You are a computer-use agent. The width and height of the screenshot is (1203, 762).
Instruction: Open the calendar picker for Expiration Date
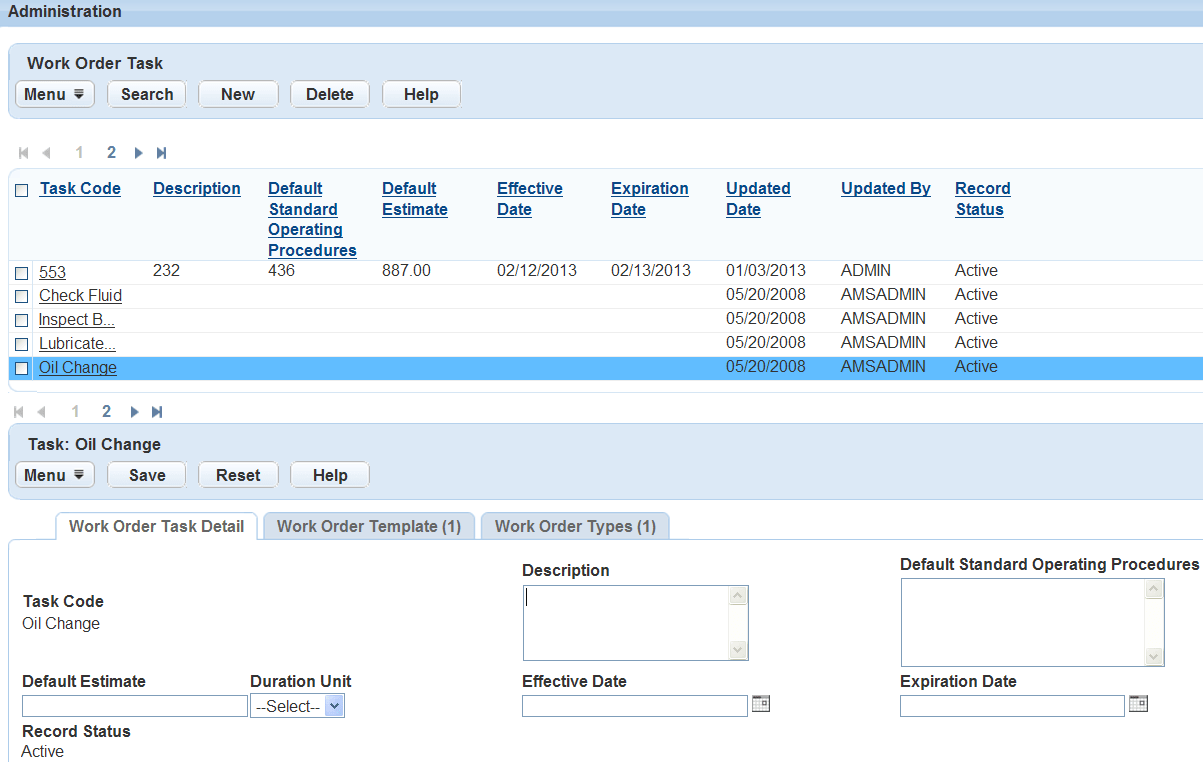pos(1138,704)
